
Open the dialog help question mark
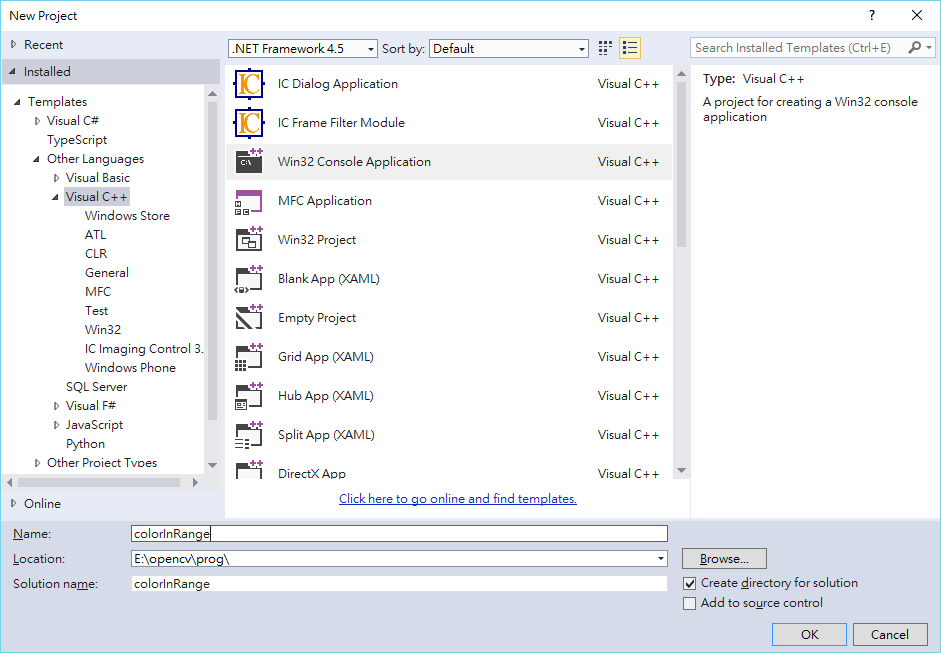click(872, 16)
